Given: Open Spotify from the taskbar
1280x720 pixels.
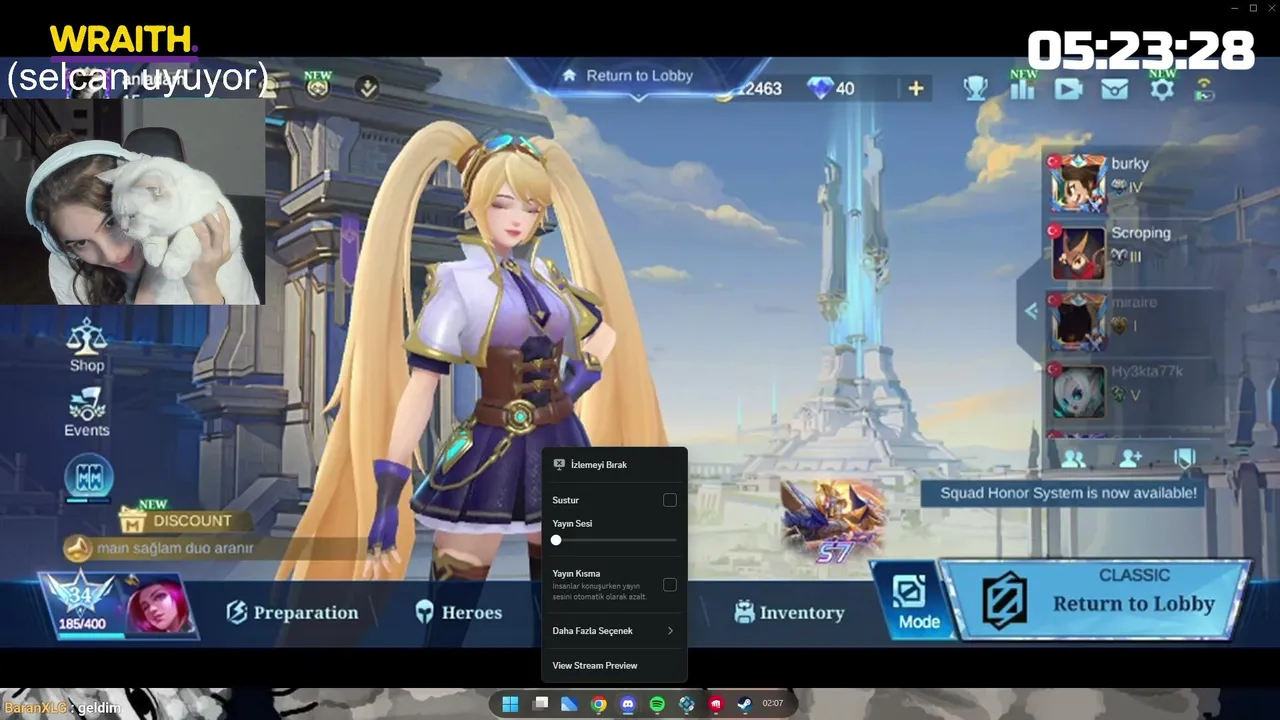Looking at the screenshot, I should pos(657,704).
